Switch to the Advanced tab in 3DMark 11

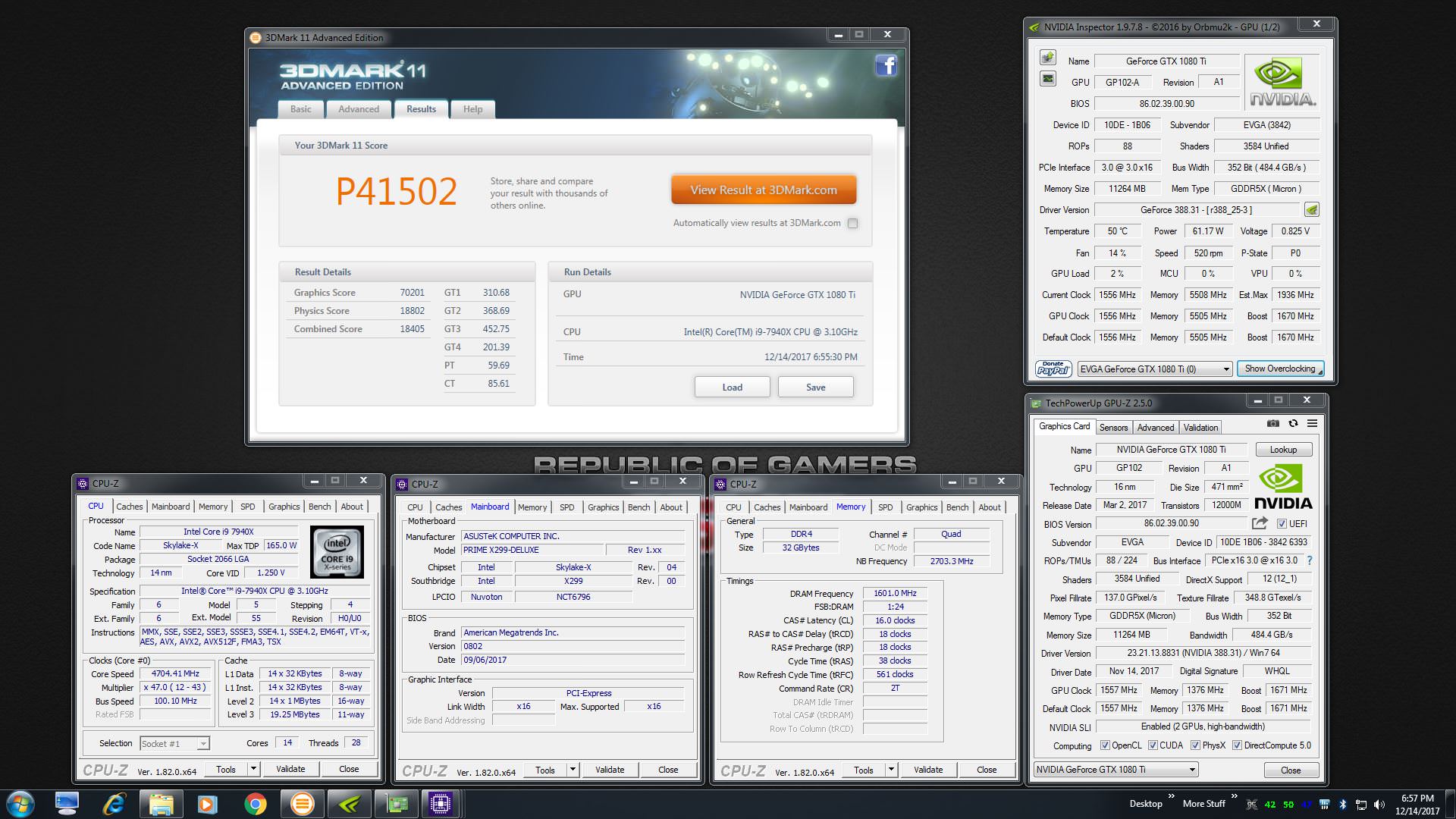pos(359,109)
